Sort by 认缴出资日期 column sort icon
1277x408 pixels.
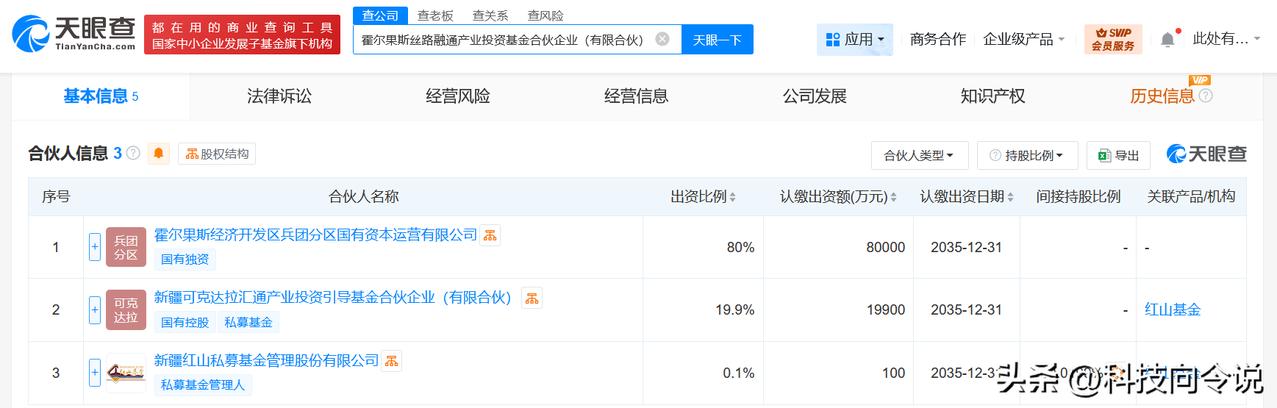click(x=1011, y=197)
